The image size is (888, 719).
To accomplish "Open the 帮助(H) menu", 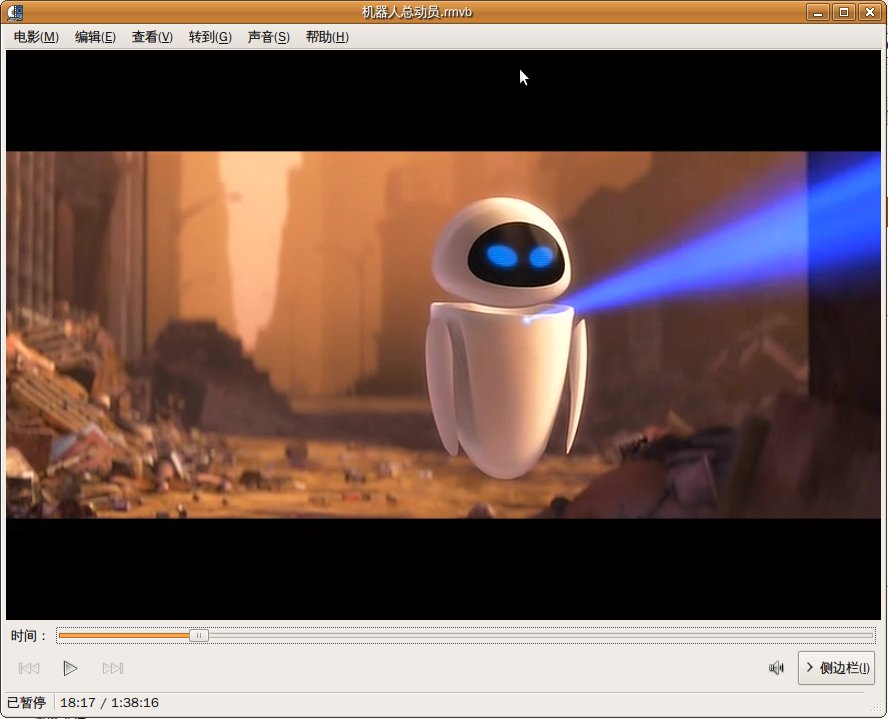I will (327, 37).
